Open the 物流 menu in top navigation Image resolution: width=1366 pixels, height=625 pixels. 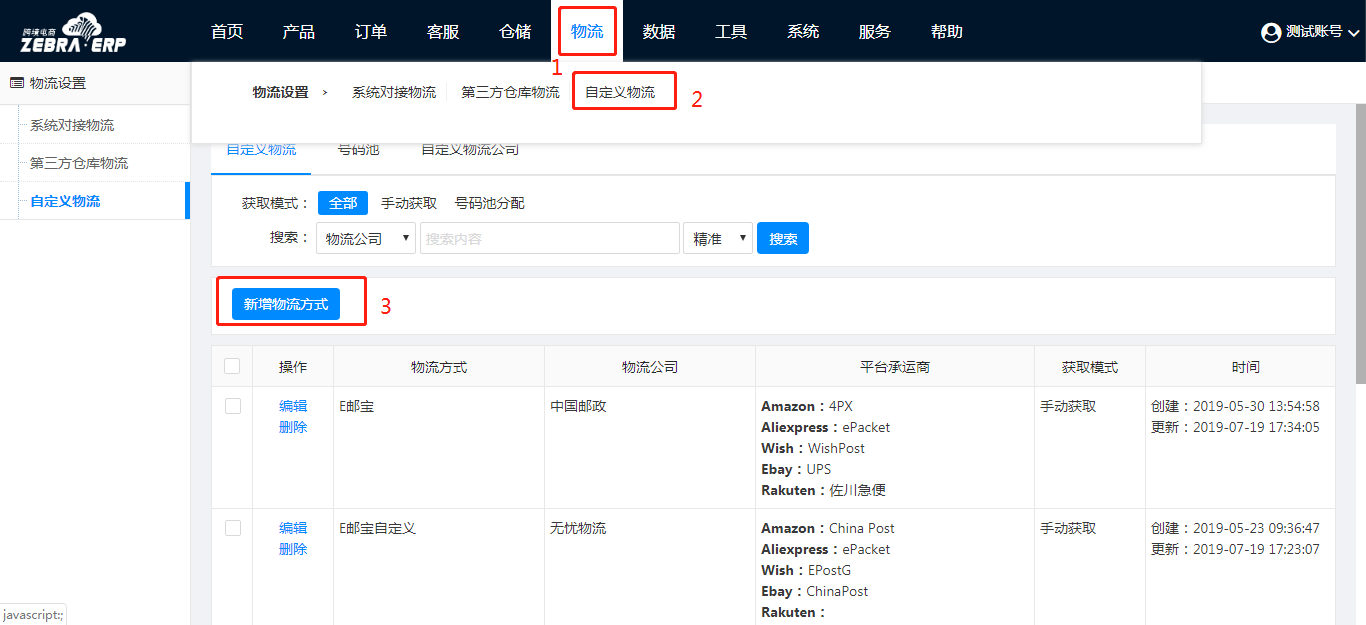tap(587, 32)
